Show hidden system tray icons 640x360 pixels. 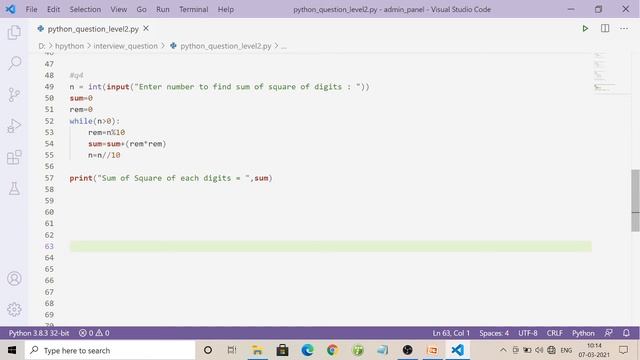point(503,350)
